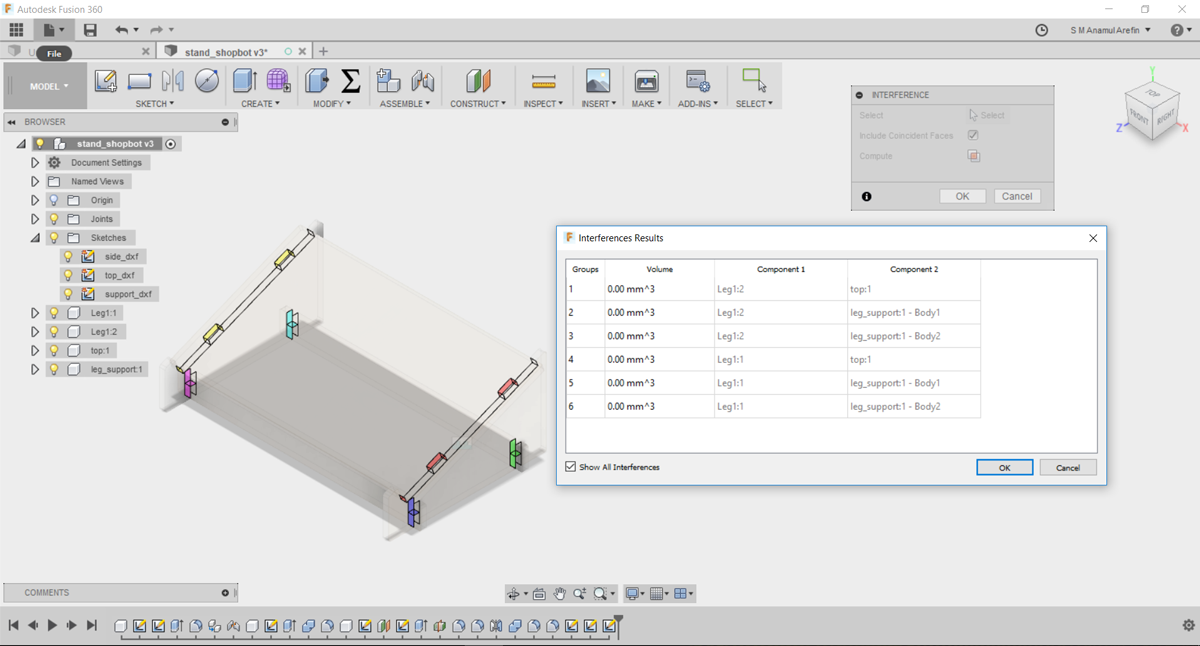
Task: Switch to the stand_shopbot v3 tab
Action: 226,51
